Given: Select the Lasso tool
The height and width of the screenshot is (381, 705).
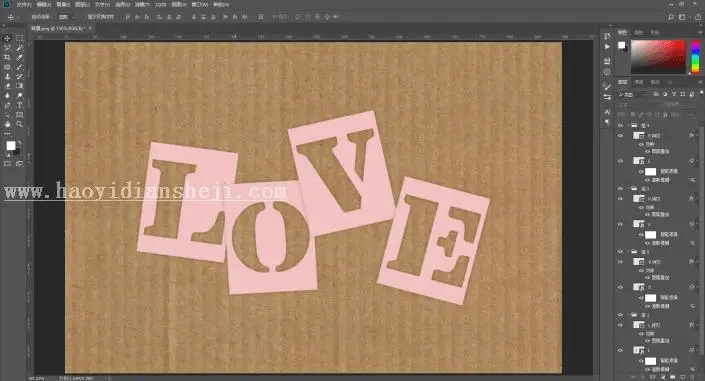Looking at the screenshot, I should tap(7, 48).
